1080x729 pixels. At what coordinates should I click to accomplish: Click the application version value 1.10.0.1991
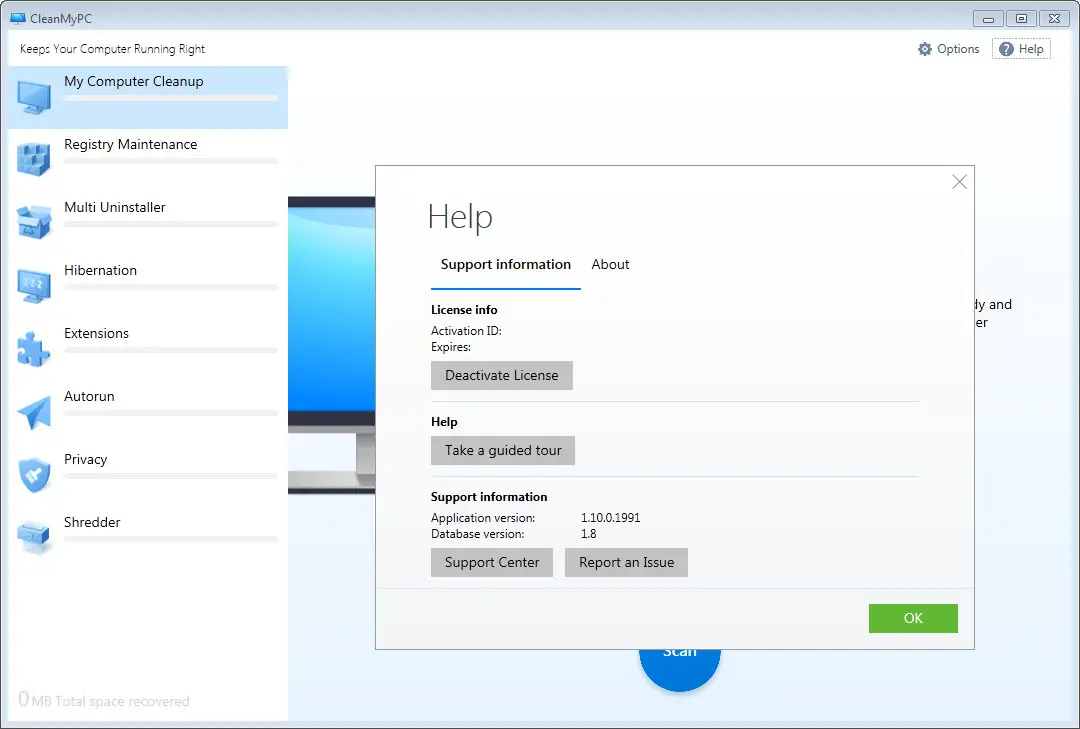610,517
